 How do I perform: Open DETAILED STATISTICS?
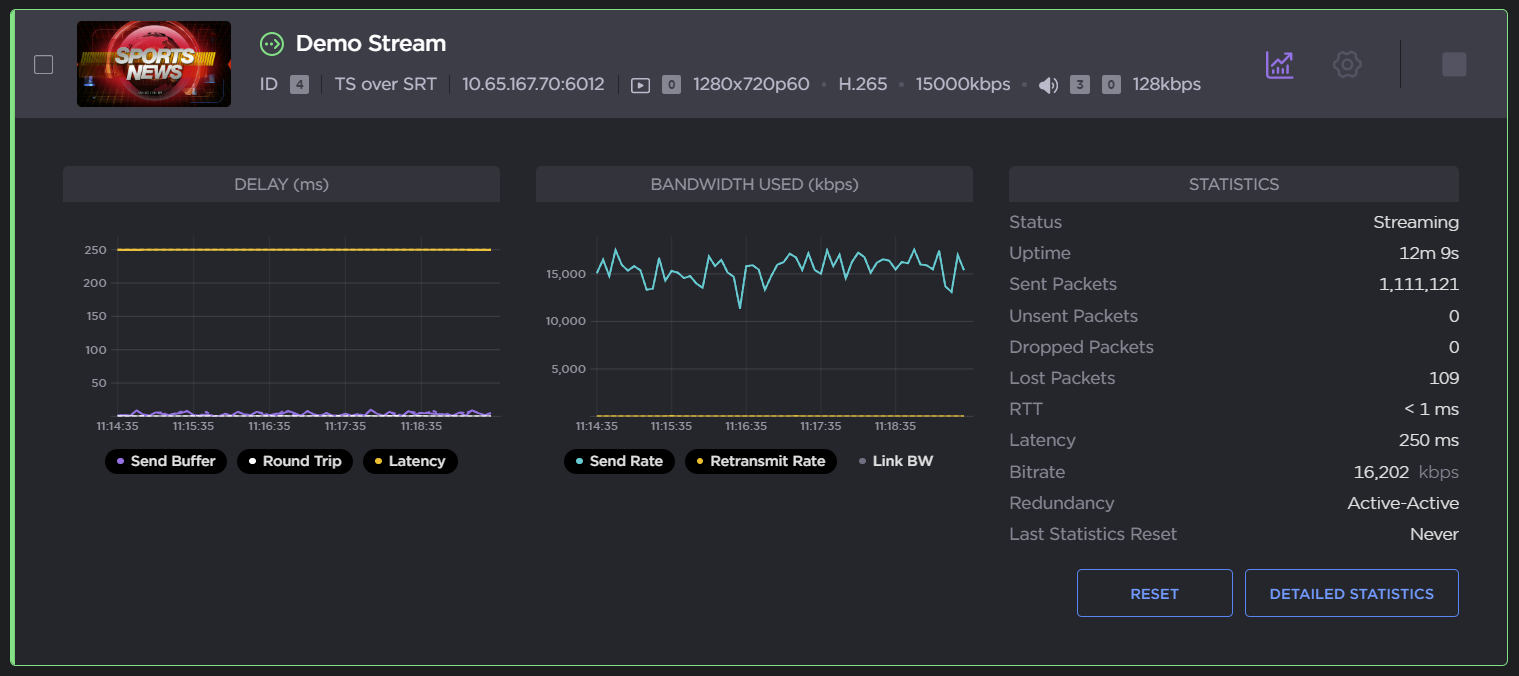click(1351, 593)
